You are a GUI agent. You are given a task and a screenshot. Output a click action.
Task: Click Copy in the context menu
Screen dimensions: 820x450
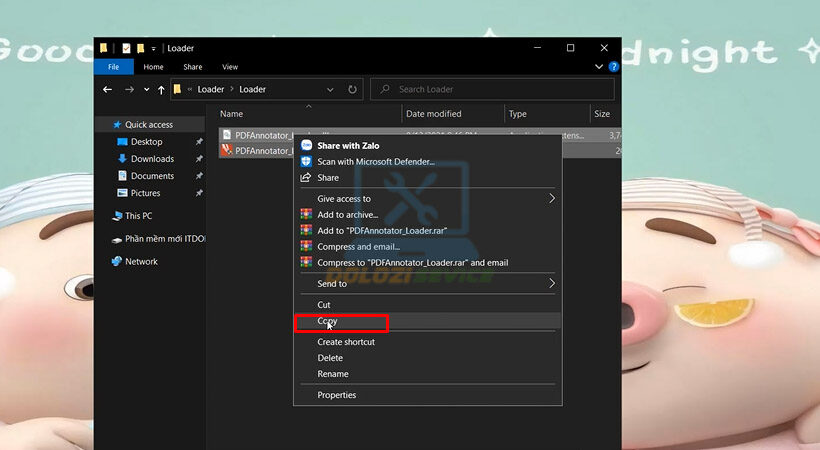tap(327, 321)
